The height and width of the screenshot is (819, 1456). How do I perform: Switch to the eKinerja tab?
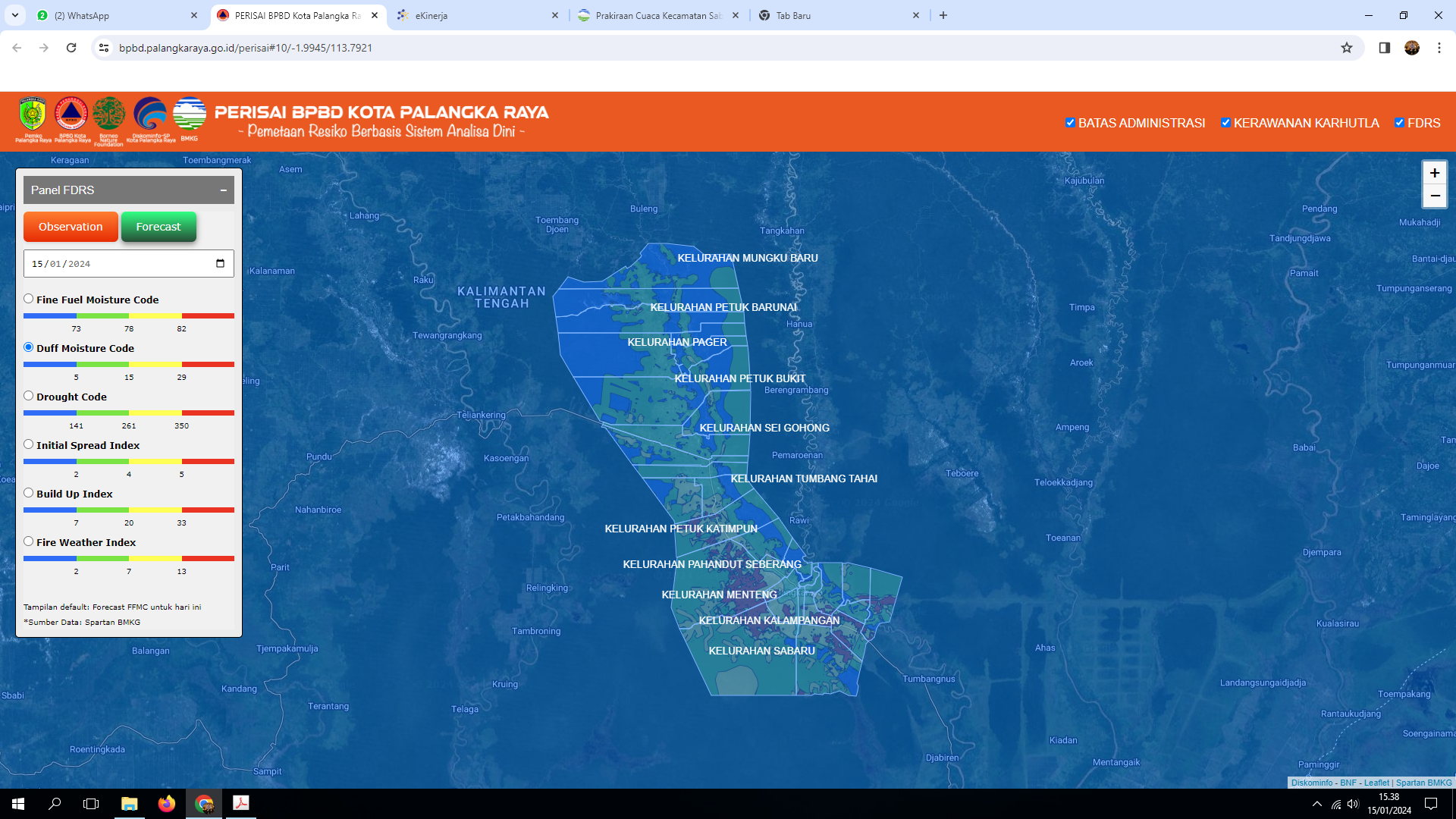click(x=478, y=15)
